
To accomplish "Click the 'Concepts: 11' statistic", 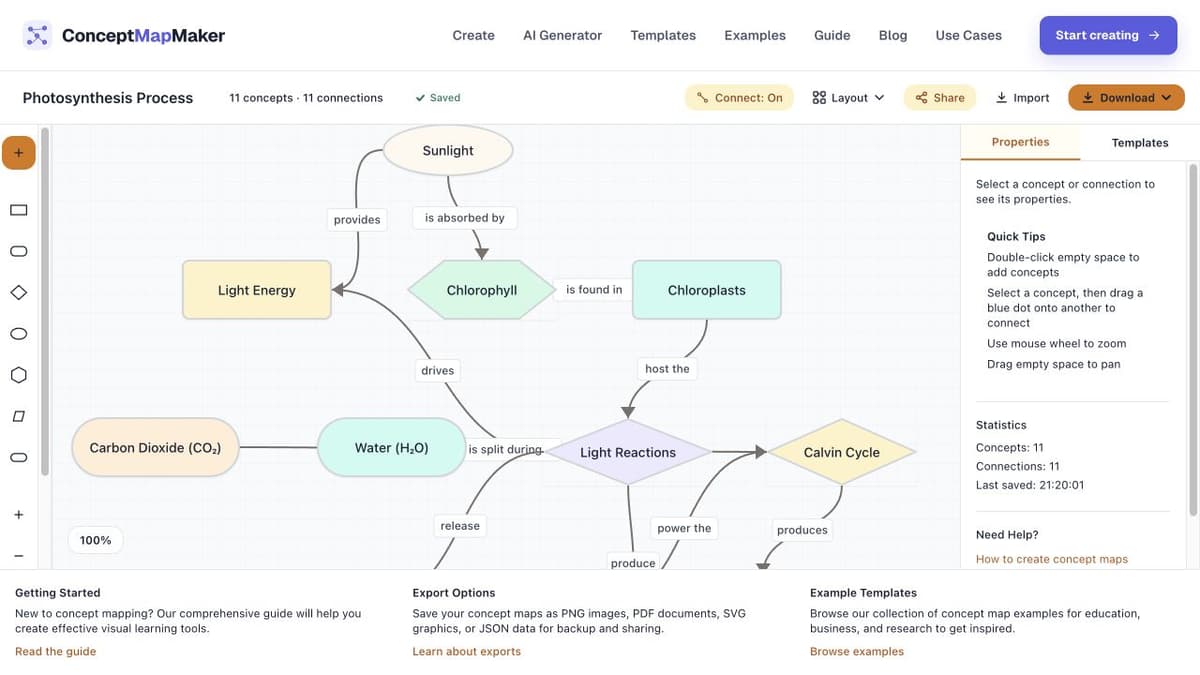I will (x=1010, y=448).
